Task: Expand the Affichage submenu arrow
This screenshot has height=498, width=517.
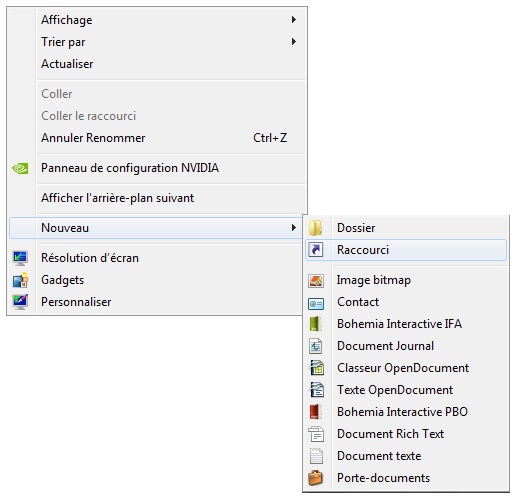Action: pyautogui.click(x=294, y=20)
